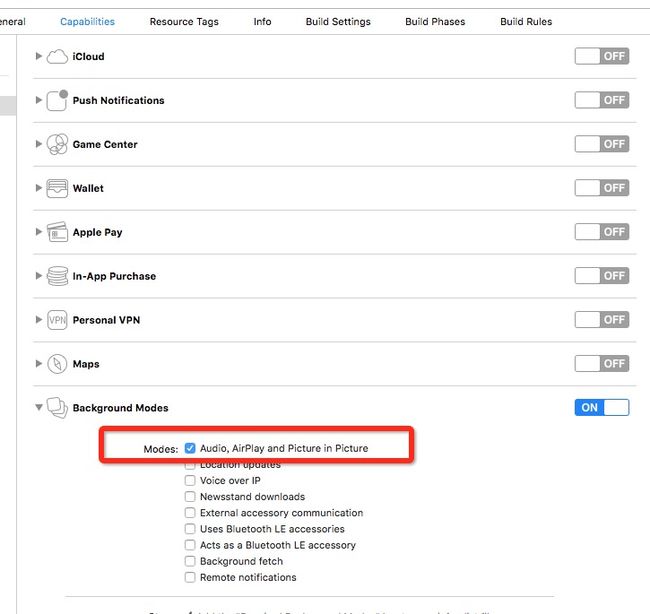Switch to the Info tab

click(262, 22)
